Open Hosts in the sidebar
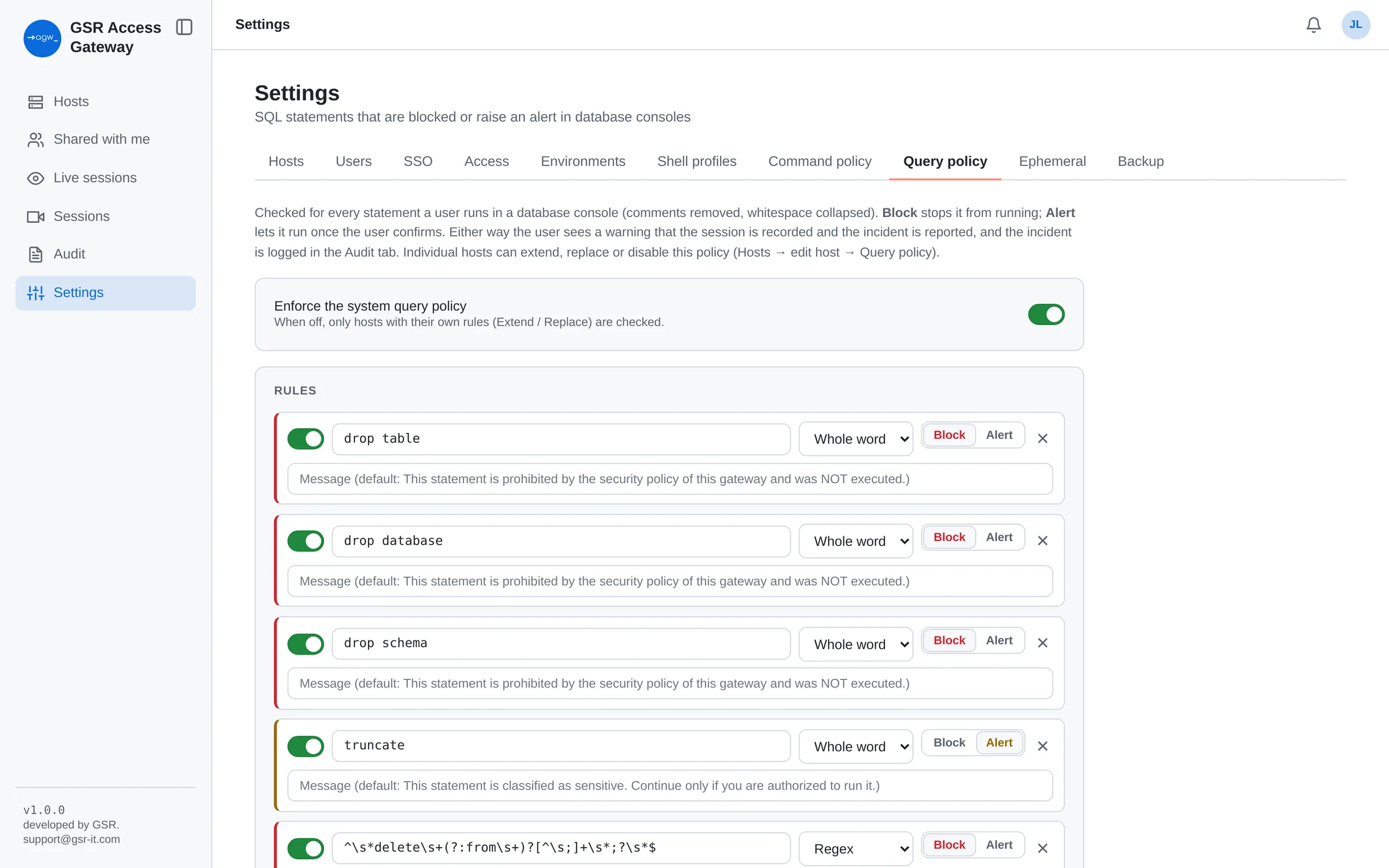Image resolution: width=1389 pixels, height=868 pixels. pos(105,102)
